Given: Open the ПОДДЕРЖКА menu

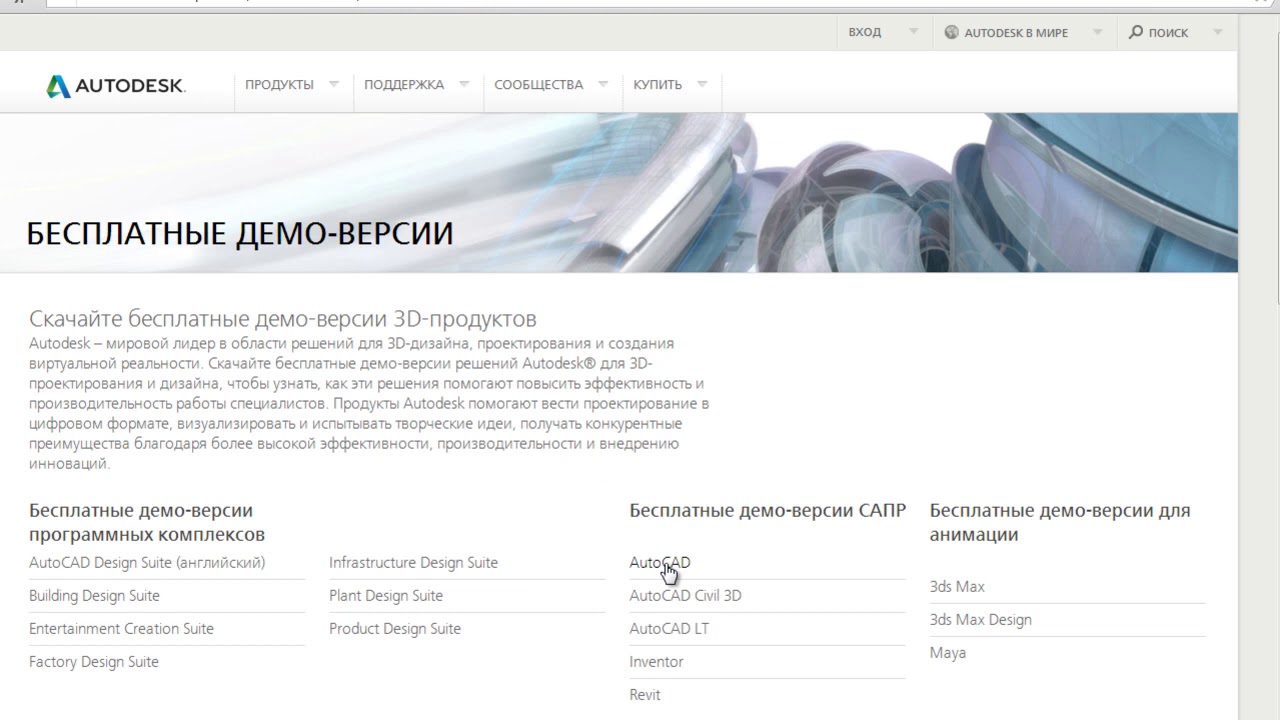Looking at the screenshot, I should [404, 85].
